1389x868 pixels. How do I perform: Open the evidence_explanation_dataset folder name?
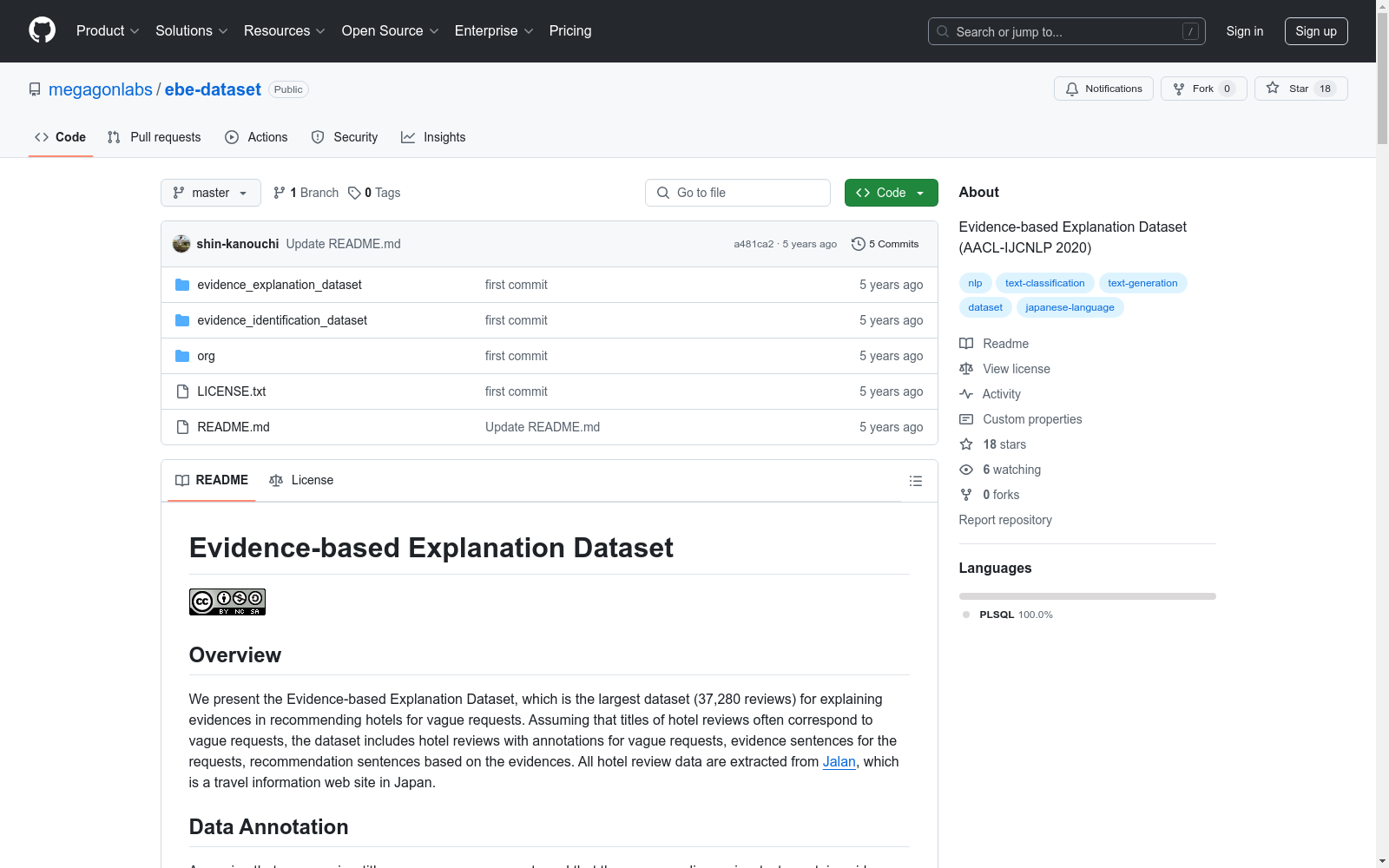click(x=280, y=285)
